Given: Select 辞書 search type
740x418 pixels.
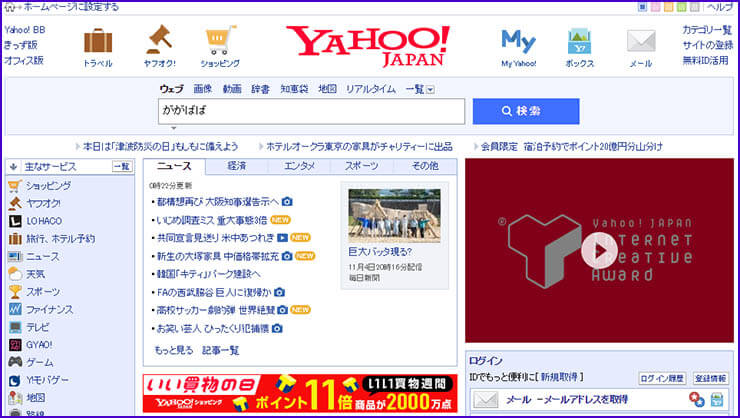Looking at the screenshot, I should tap(260, 89).
